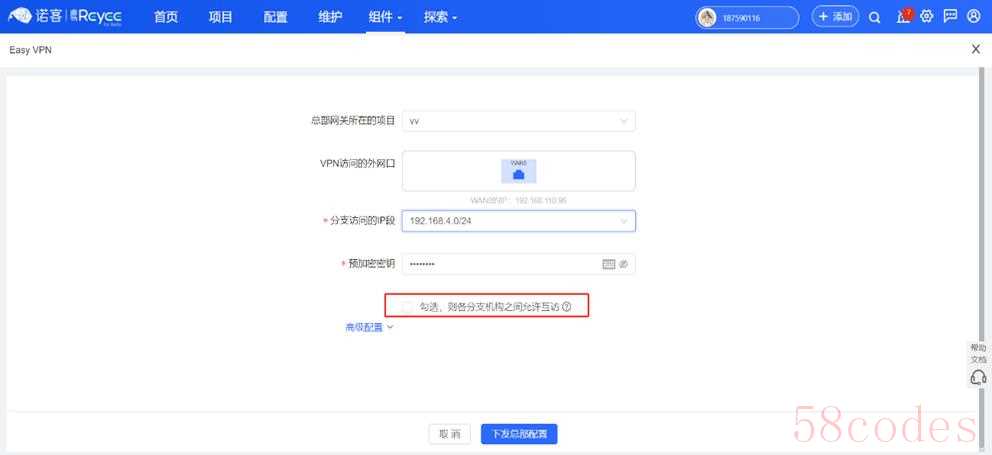This screenshot has height=455, width=992.
Task: Click into the 预加密密钥 password field
Action: (500, 264)
